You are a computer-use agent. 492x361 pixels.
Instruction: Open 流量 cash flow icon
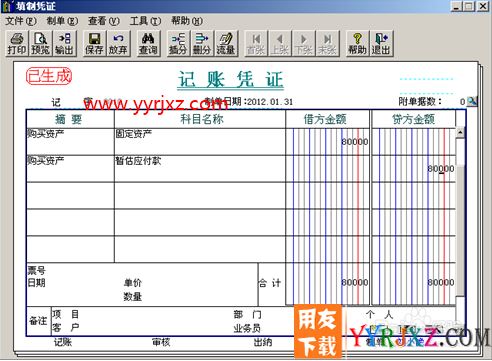pos(226,44)
